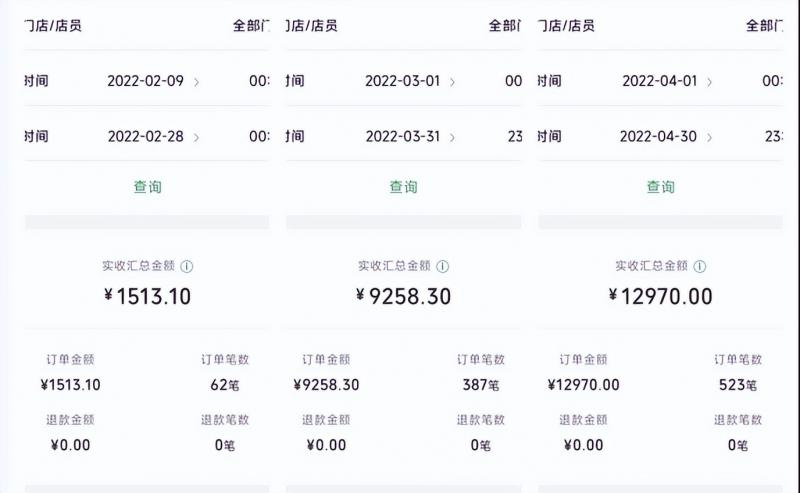Screen dimensions: 800x493
Task: Tap 查询 under the 2022-03-31 date
Action: [403, 186]
